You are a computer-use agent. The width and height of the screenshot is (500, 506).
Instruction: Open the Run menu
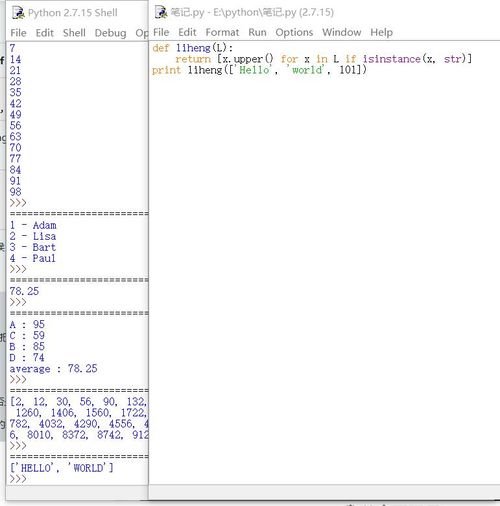coord(257,32)
